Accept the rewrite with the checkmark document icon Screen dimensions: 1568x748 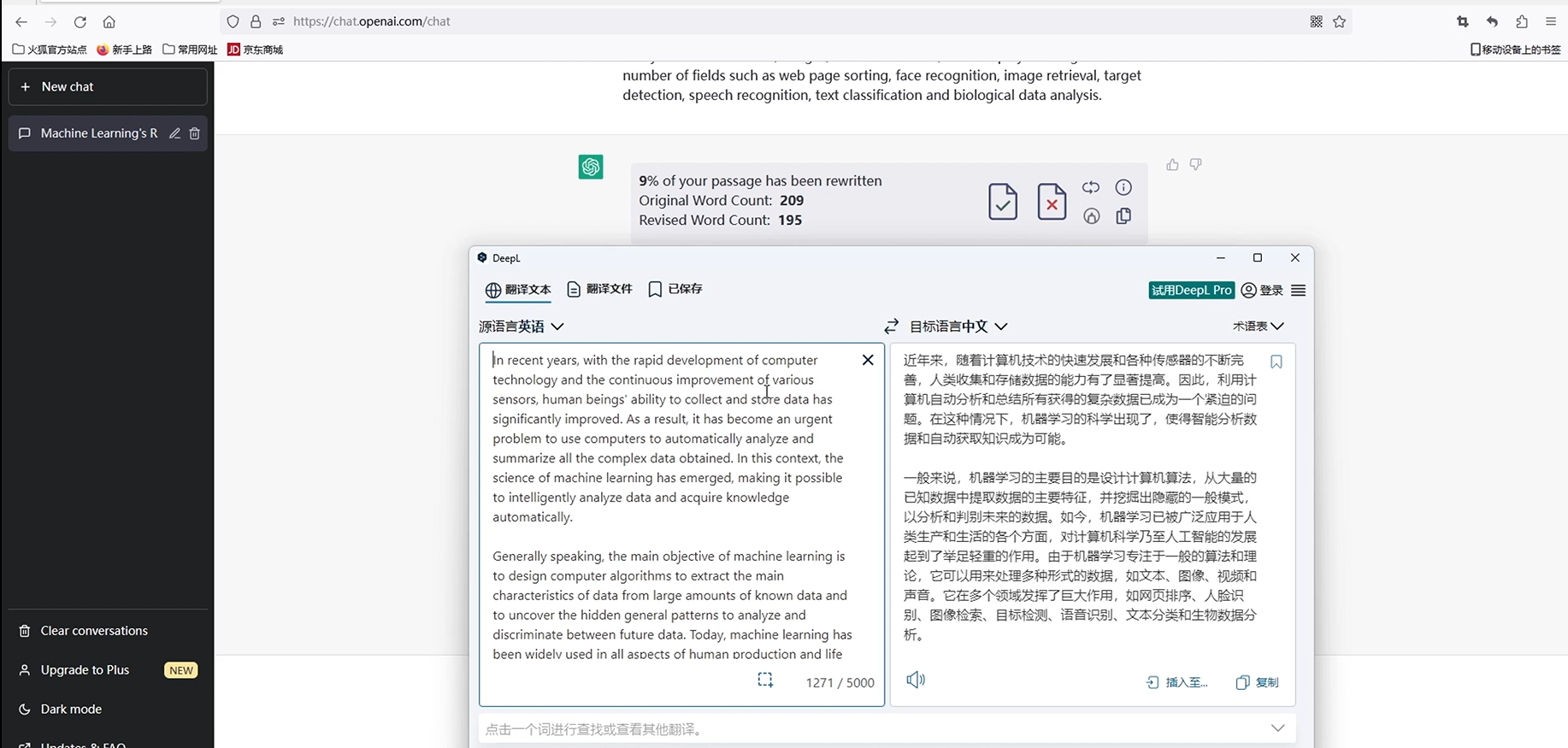(x=1003, y=202)
